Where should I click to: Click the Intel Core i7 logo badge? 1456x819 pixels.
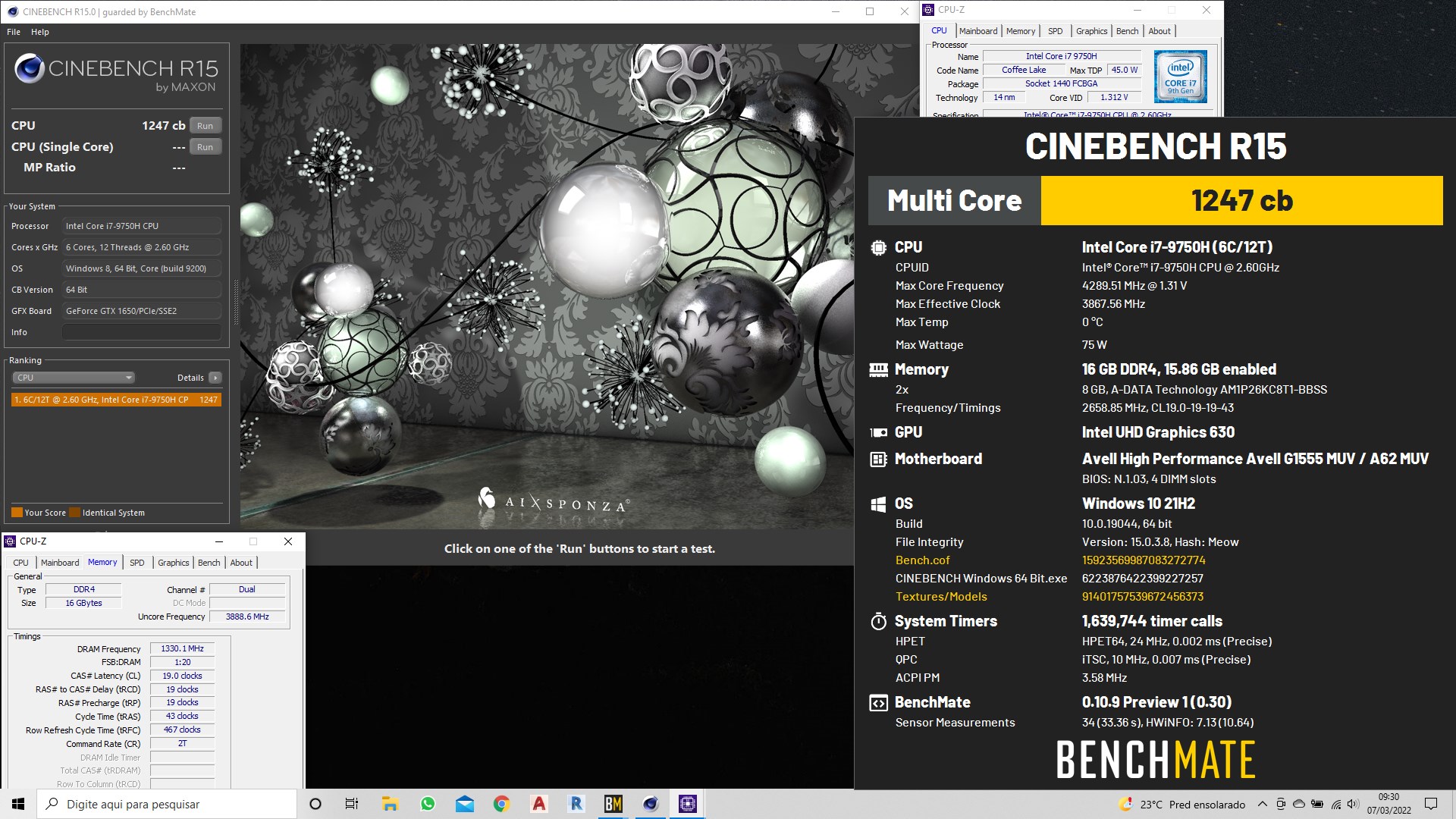(1180, 77)
